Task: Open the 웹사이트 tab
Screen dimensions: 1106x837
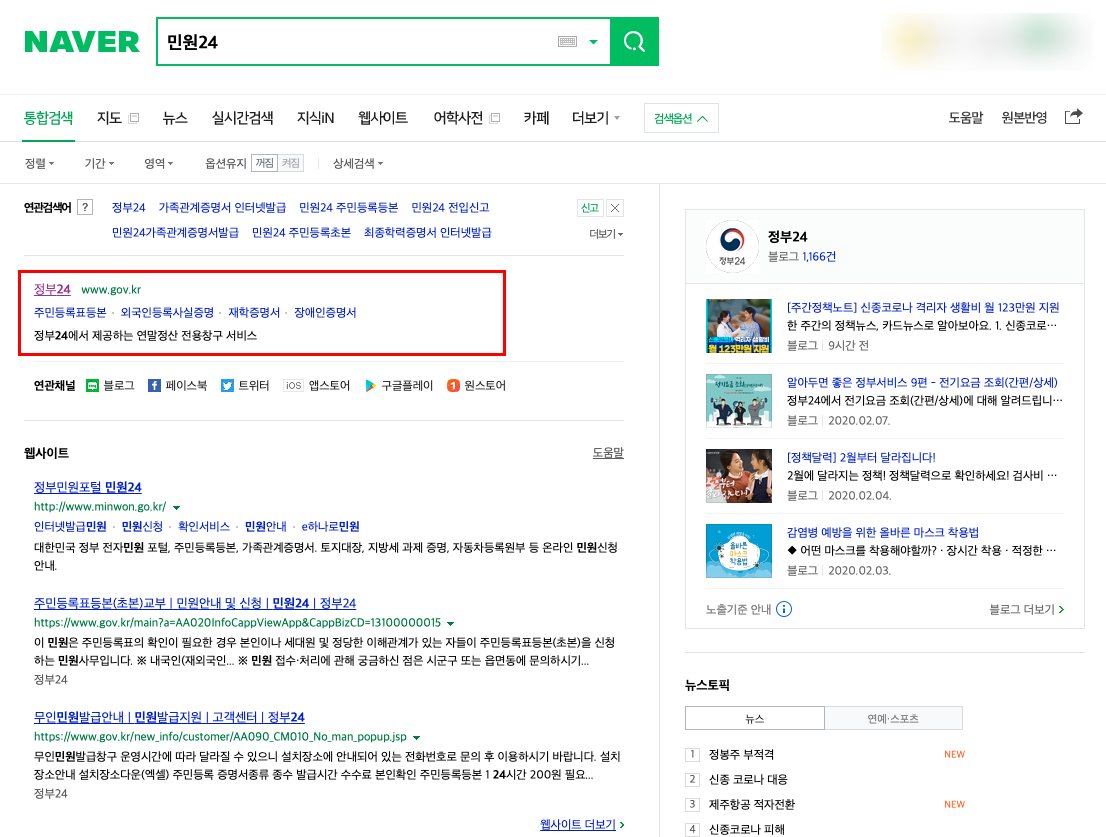Action: click(x=383, y=118)
